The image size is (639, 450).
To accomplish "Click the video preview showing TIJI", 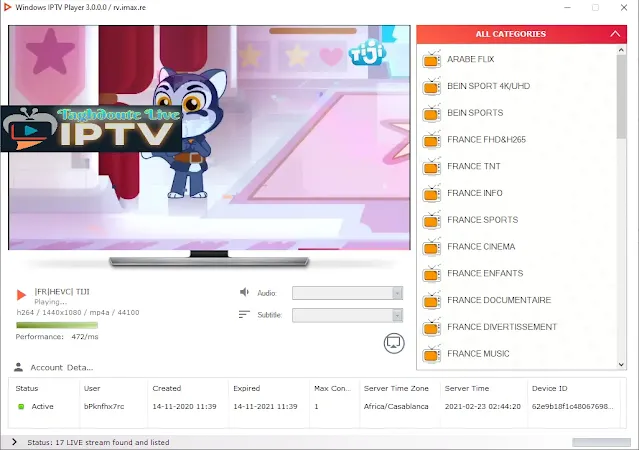I will [209, 137].
